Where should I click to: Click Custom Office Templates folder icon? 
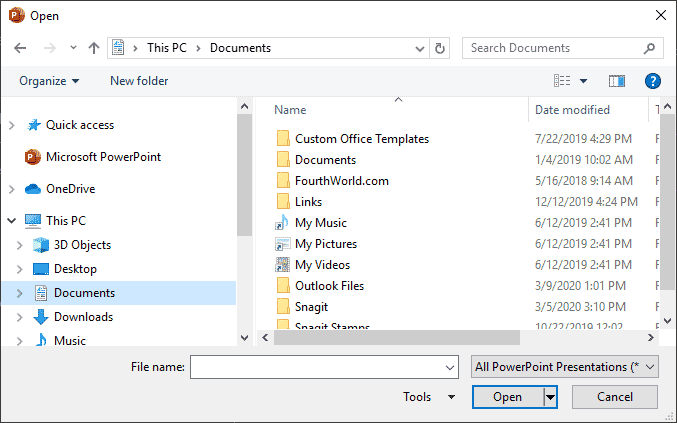pos(283,139)
